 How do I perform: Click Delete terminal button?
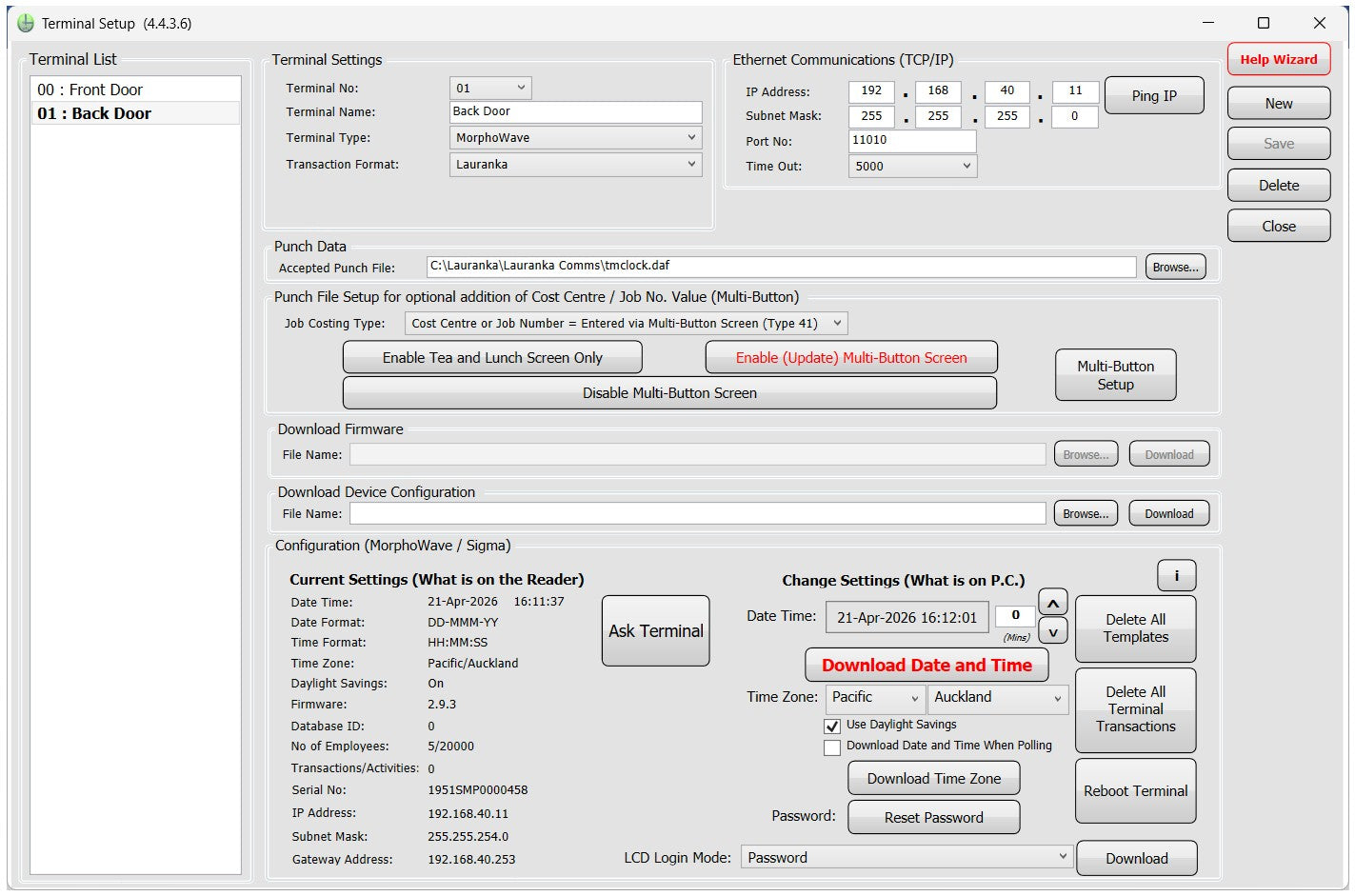[1279, 186]
